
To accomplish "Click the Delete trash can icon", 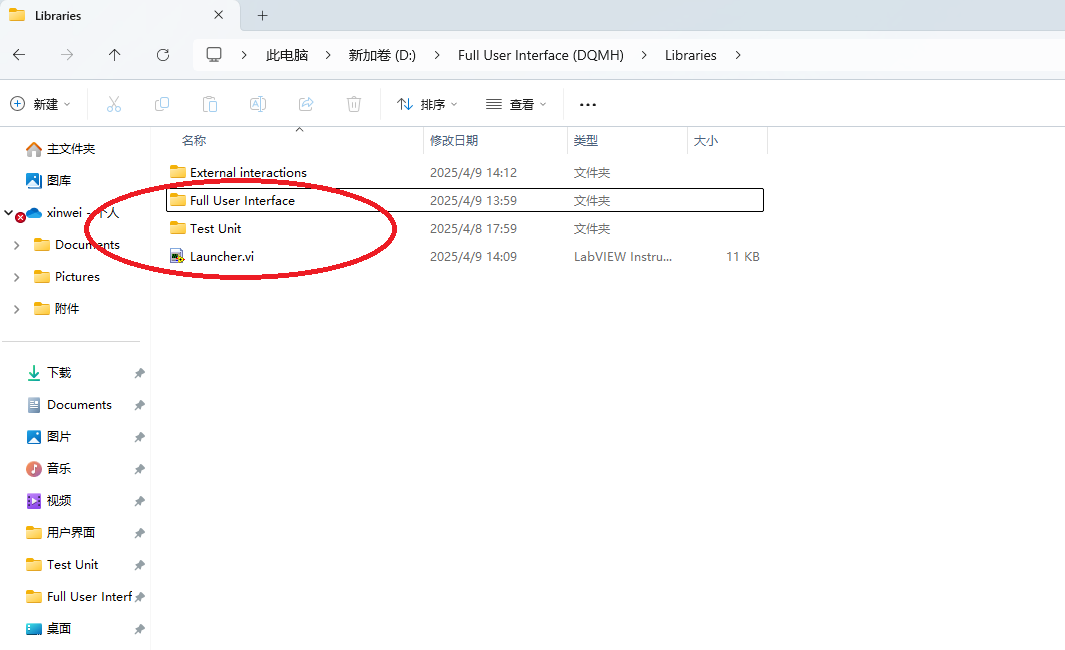I will point(353,104).
